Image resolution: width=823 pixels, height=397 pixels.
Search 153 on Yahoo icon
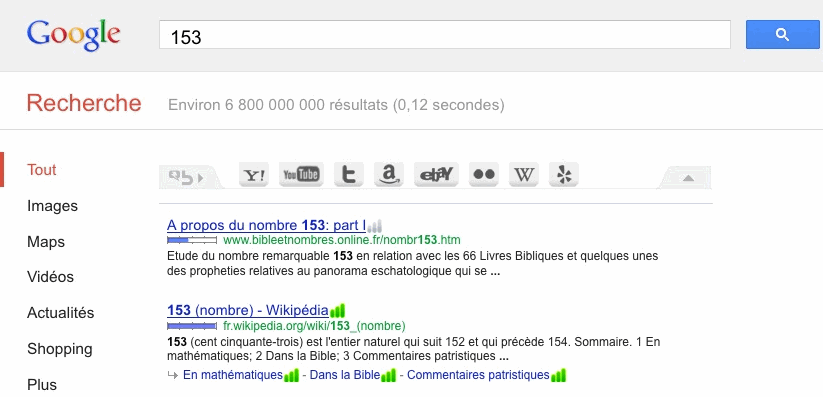[254, 174]
